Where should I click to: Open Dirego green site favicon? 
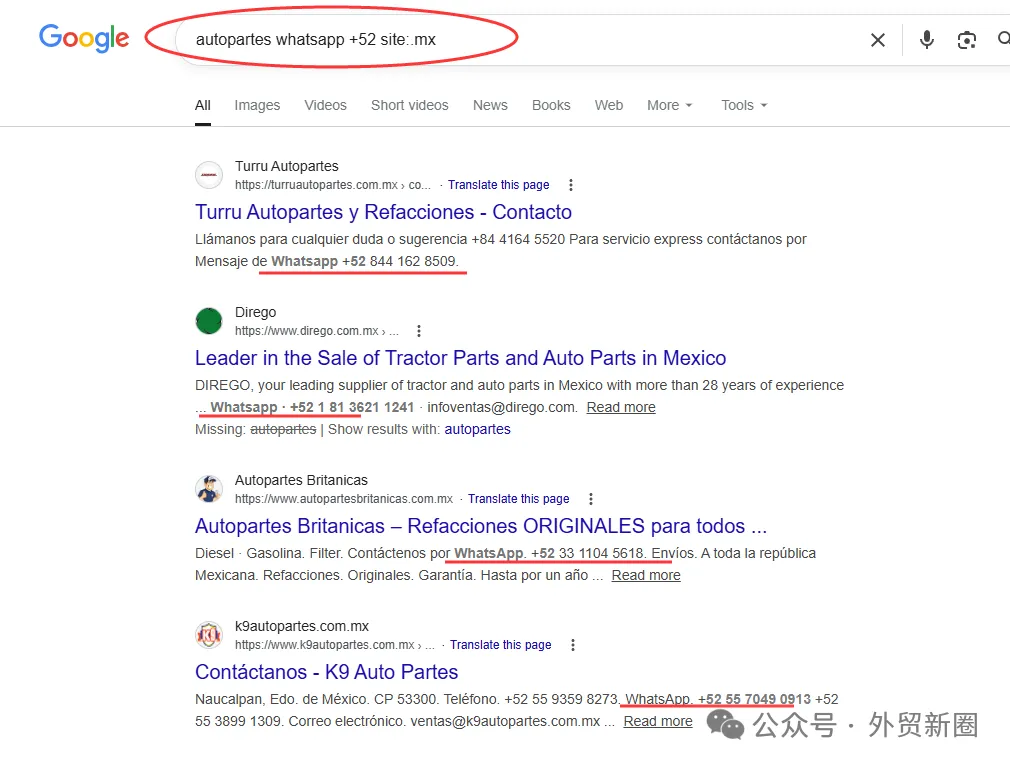point(209,321)
